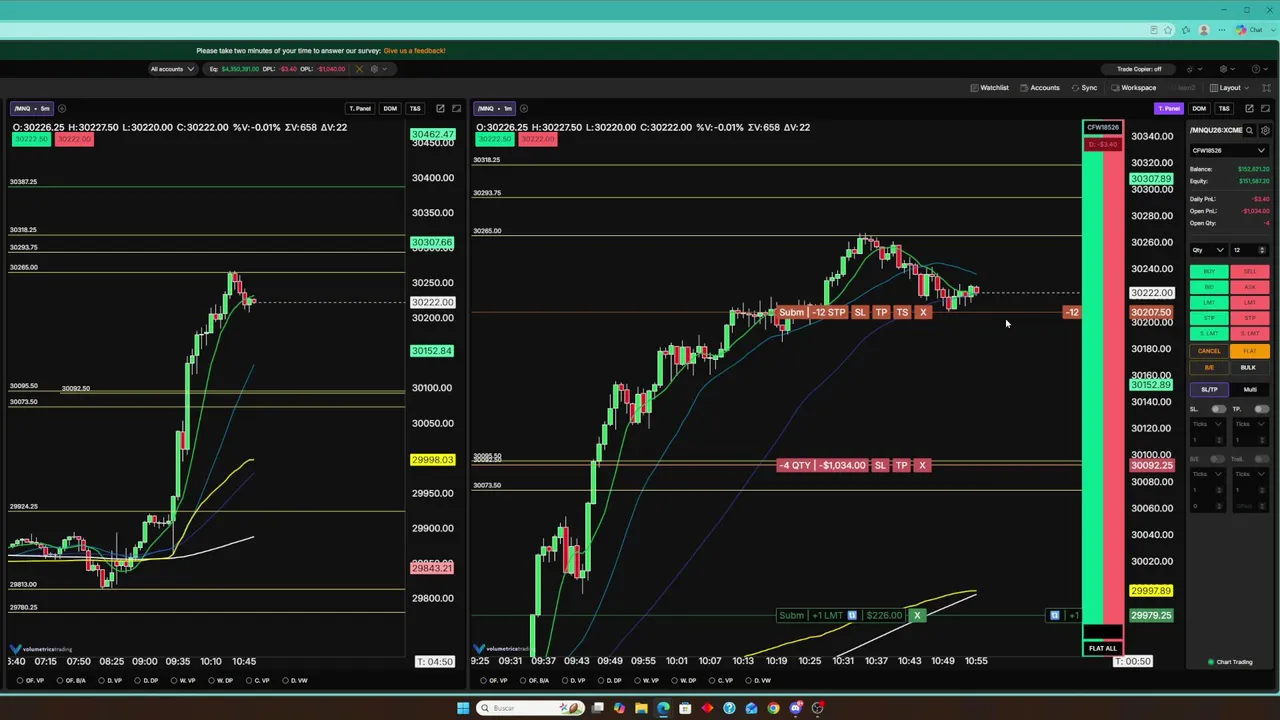1280x720 pixels.
Task: Add a tab next to /MNQ 1m
Action: coord(525,108)
